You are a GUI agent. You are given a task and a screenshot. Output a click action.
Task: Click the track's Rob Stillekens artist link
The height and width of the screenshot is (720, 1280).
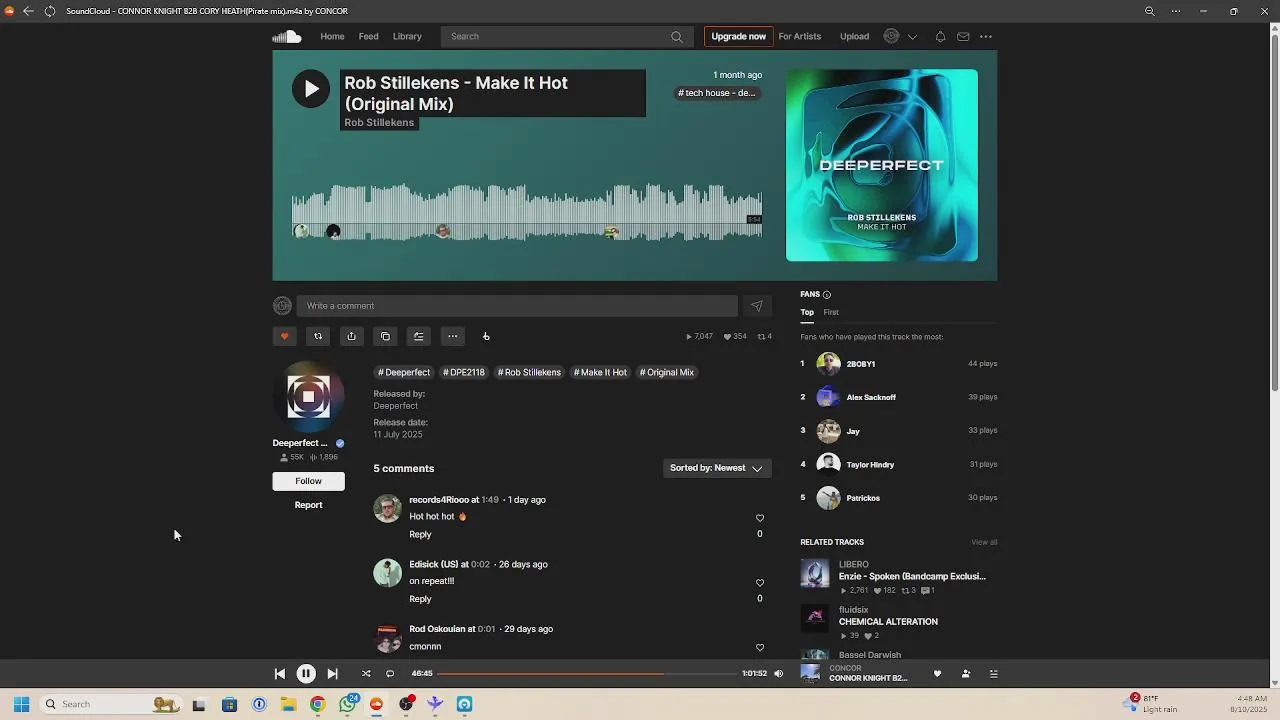click(379, 123)
